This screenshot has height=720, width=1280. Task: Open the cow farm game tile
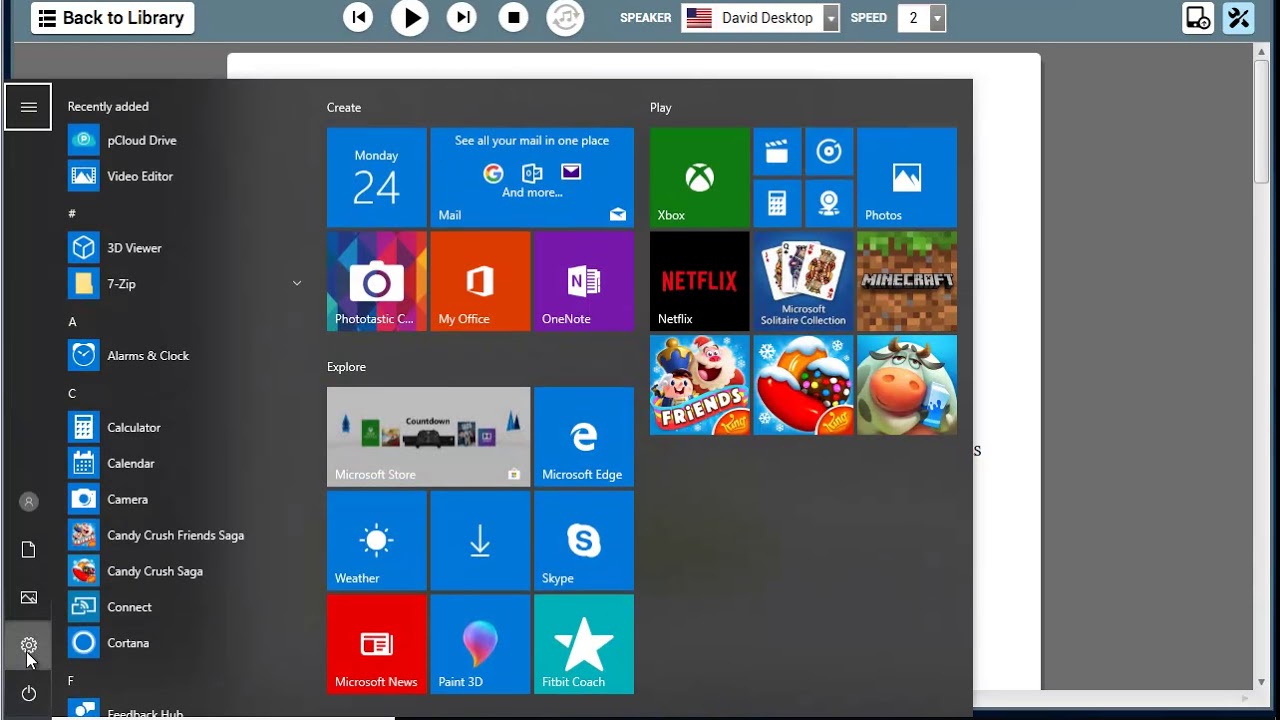[x=907, y=385]
